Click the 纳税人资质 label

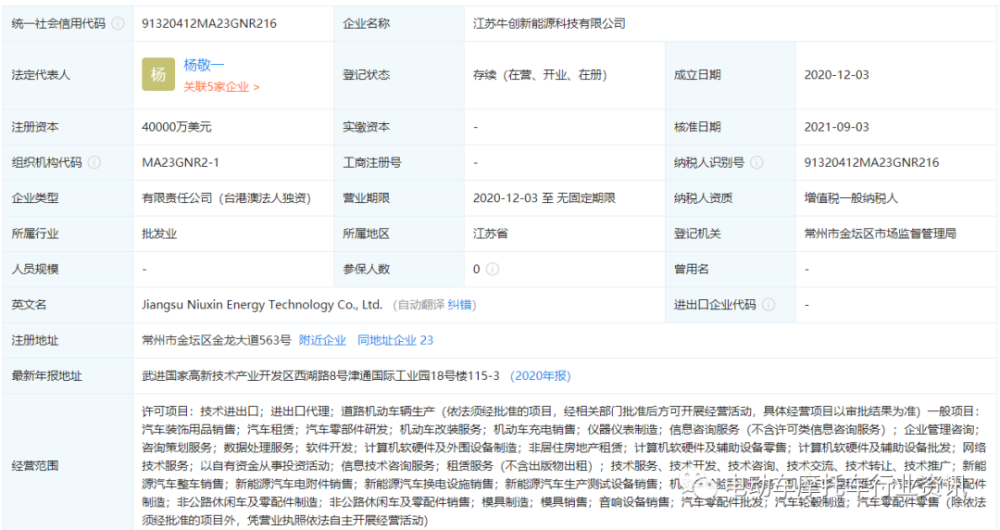(x=703, y=198)
